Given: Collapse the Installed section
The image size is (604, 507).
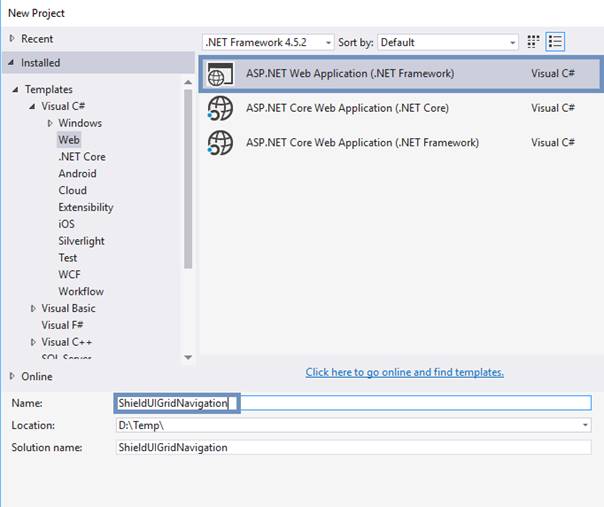Looking at the screenshot, I should pyautogui.click(x=12, y=62).
